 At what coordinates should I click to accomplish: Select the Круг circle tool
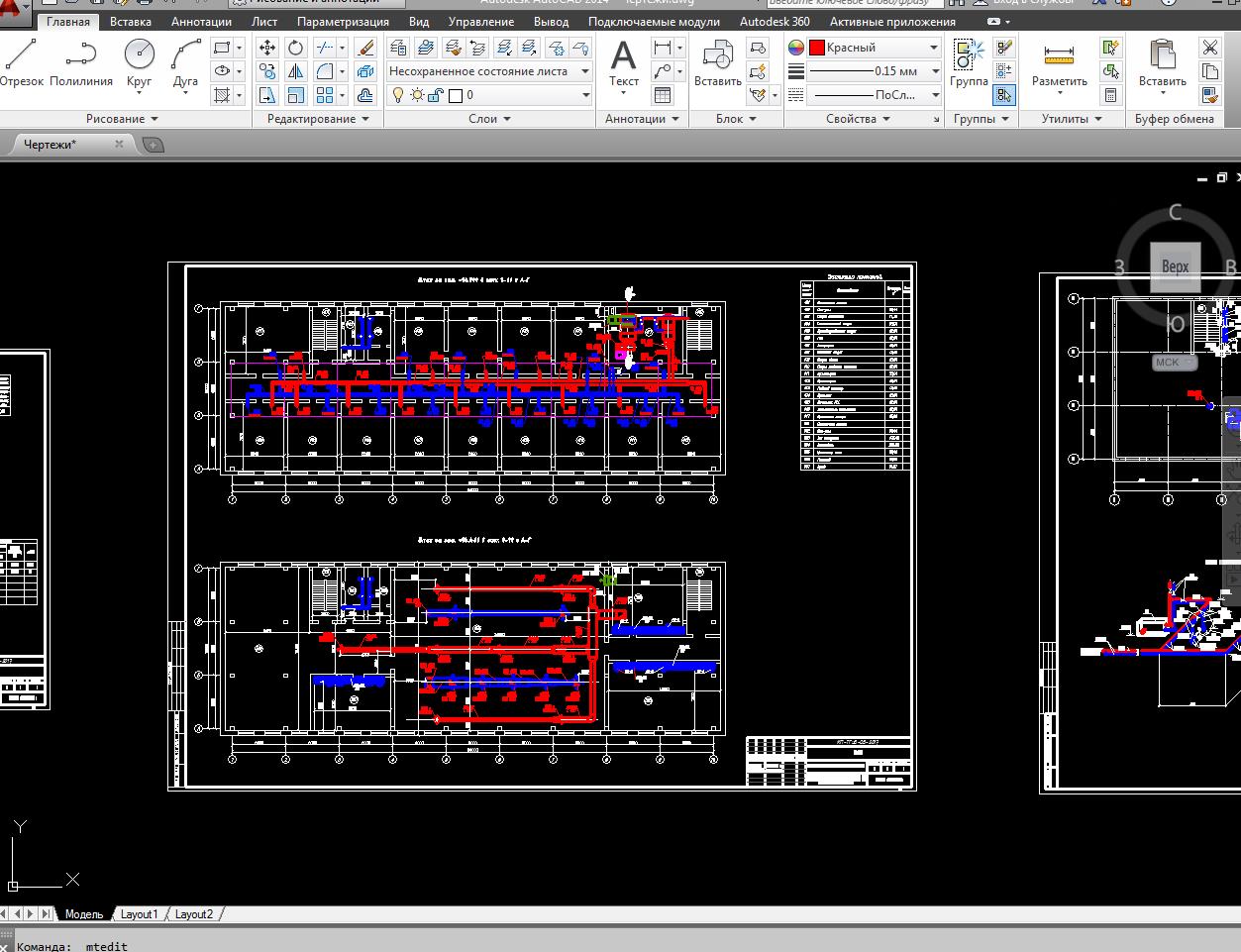click(x=140, y=65)
